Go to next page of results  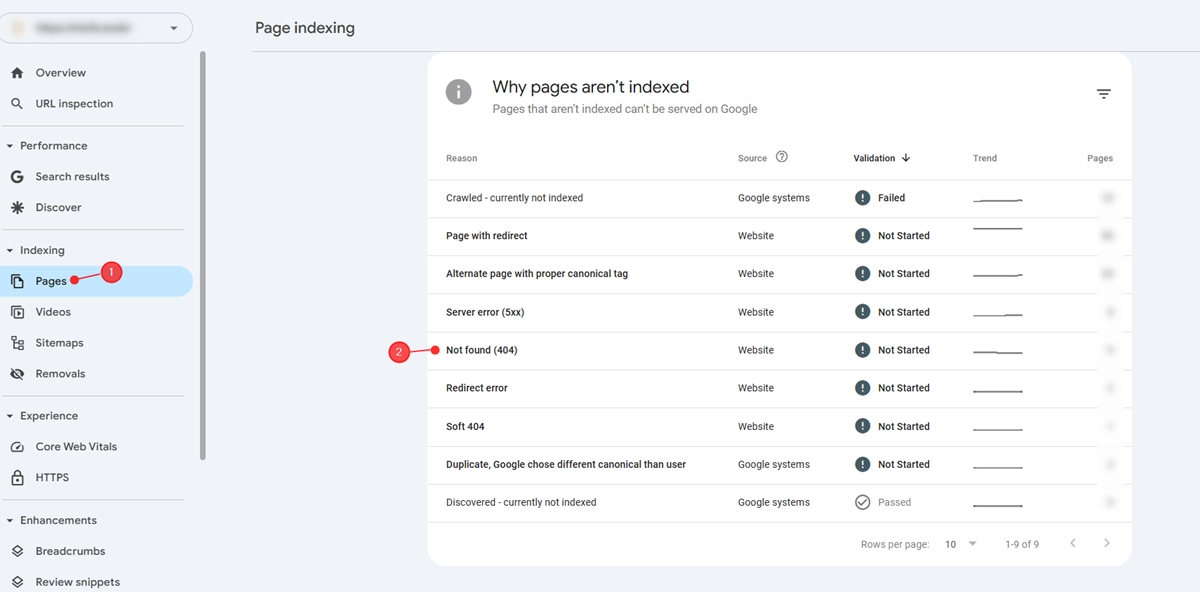click(x=1107, y=544)
